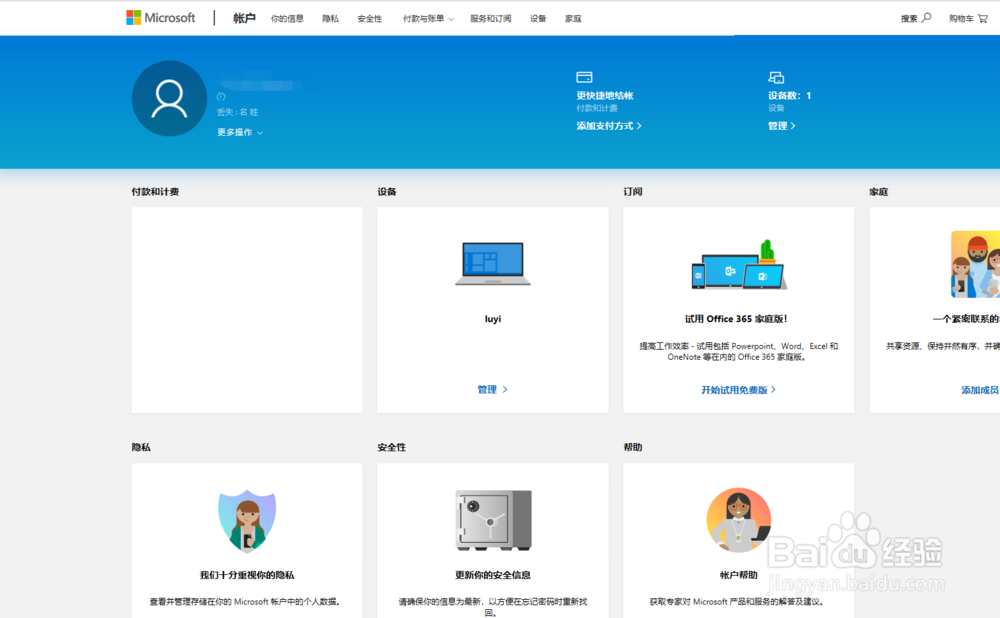Open the 隐私 navigation item
This screenshot has height=618, width=1000.
(330, 18)
